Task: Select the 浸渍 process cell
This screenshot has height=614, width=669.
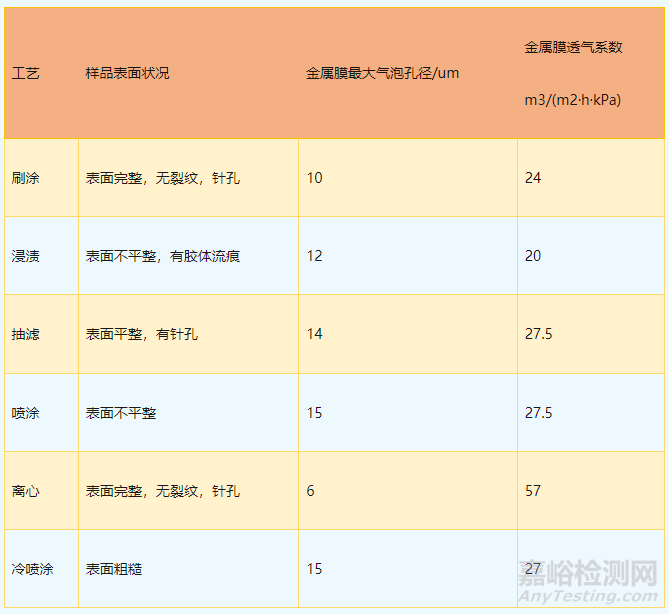Action: [26, 256]
